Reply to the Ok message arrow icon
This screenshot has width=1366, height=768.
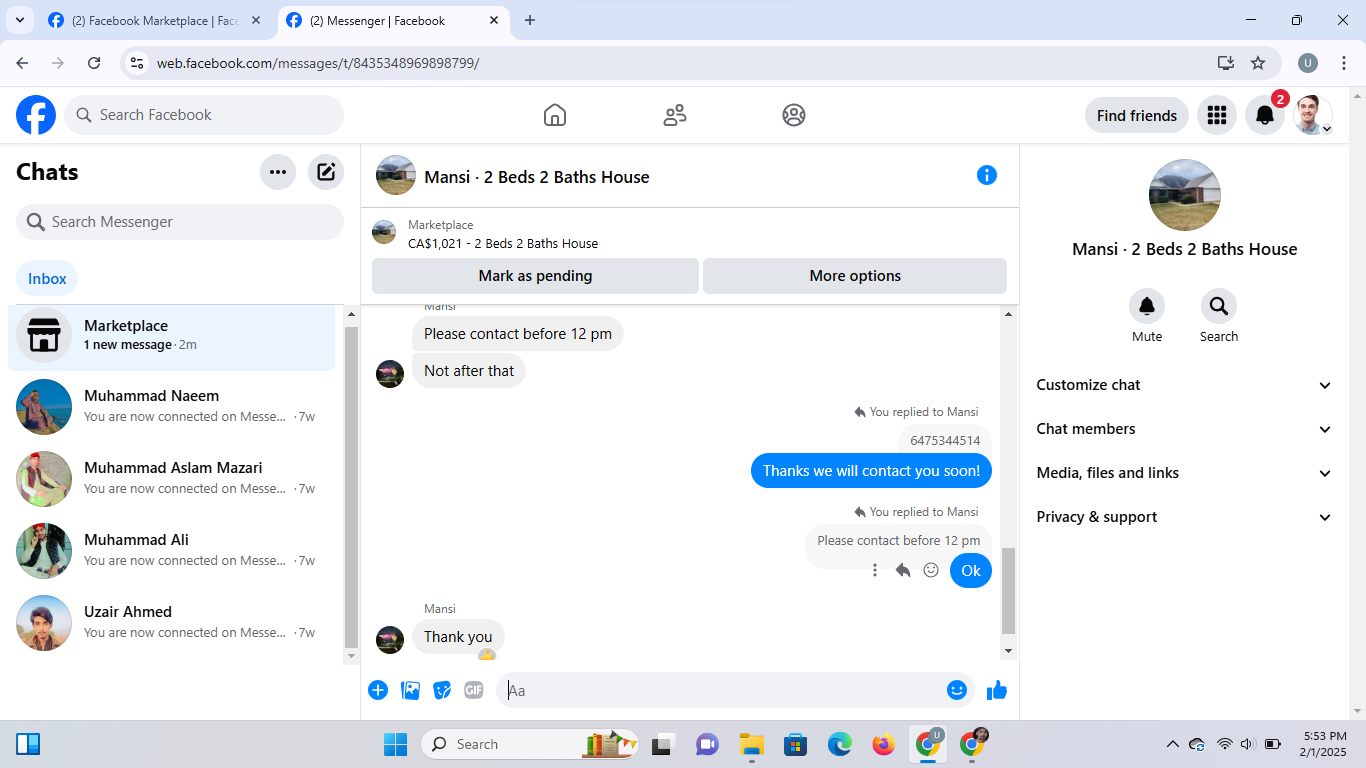903,570
